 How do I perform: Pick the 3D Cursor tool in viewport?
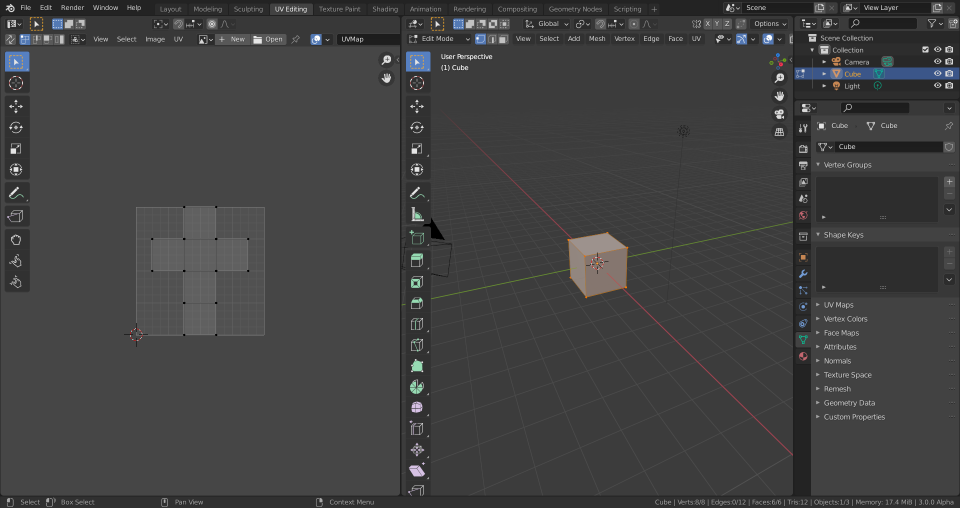tap(417, 83)
